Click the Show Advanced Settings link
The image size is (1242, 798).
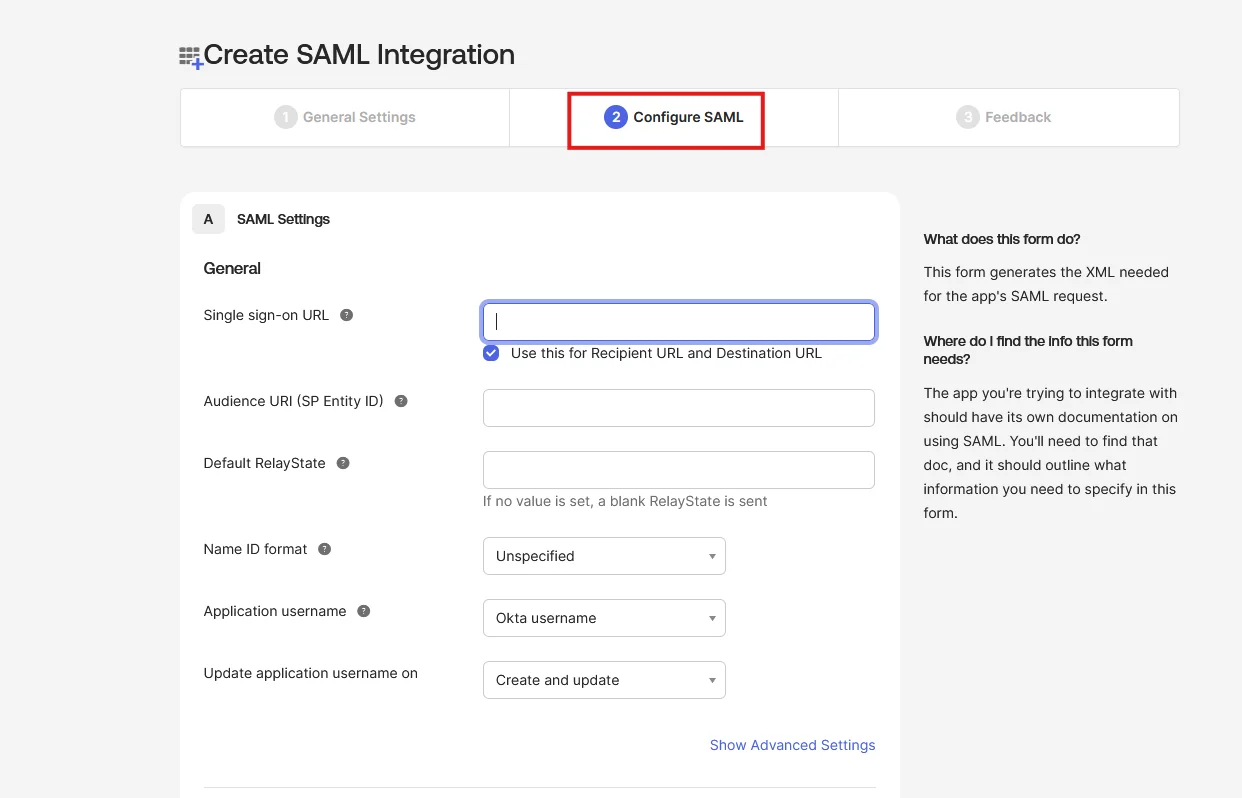tap(792, 745)
